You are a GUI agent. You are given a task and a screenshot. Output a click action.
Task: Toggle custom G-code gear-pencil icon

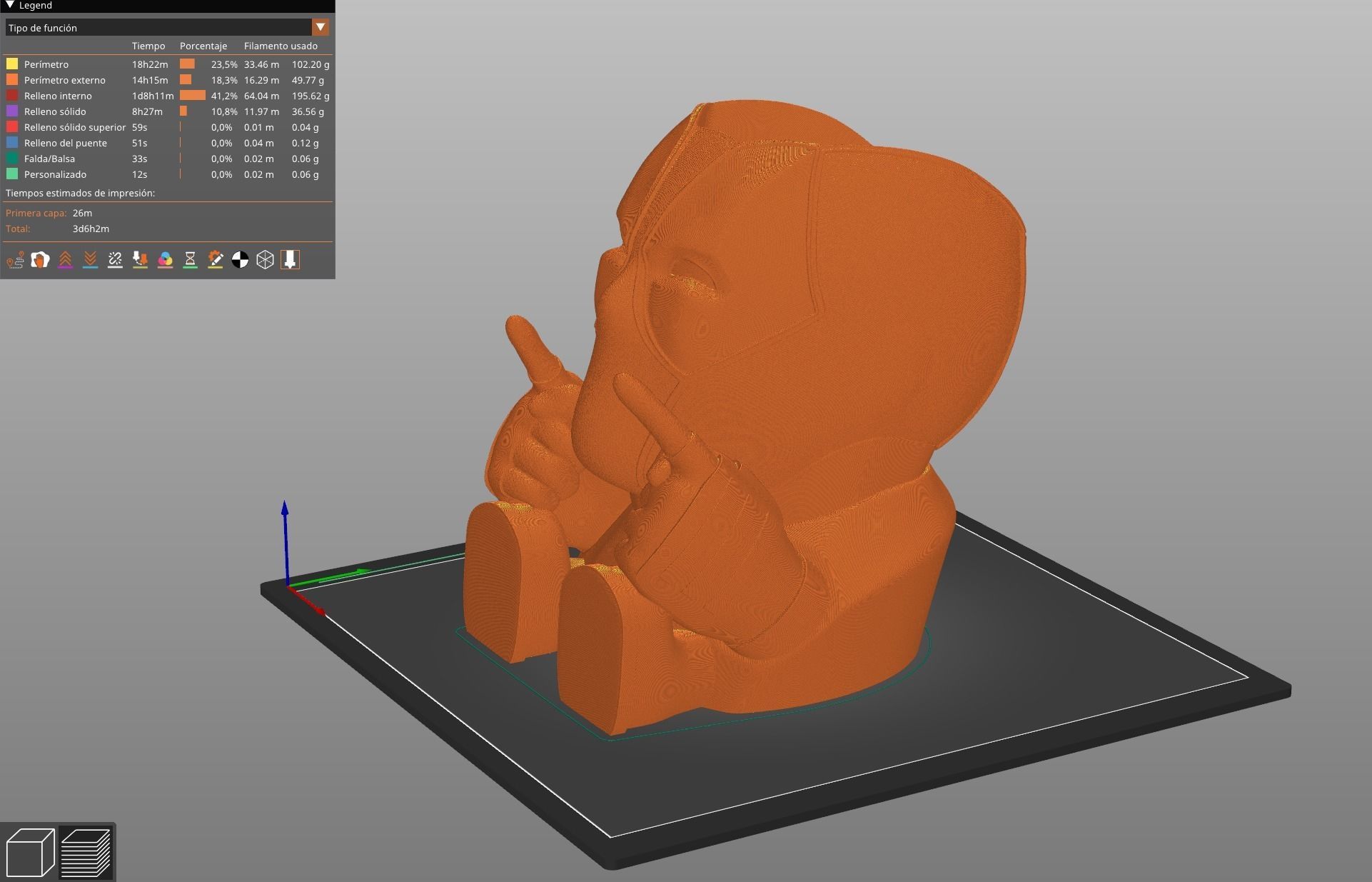pos(216,260)
